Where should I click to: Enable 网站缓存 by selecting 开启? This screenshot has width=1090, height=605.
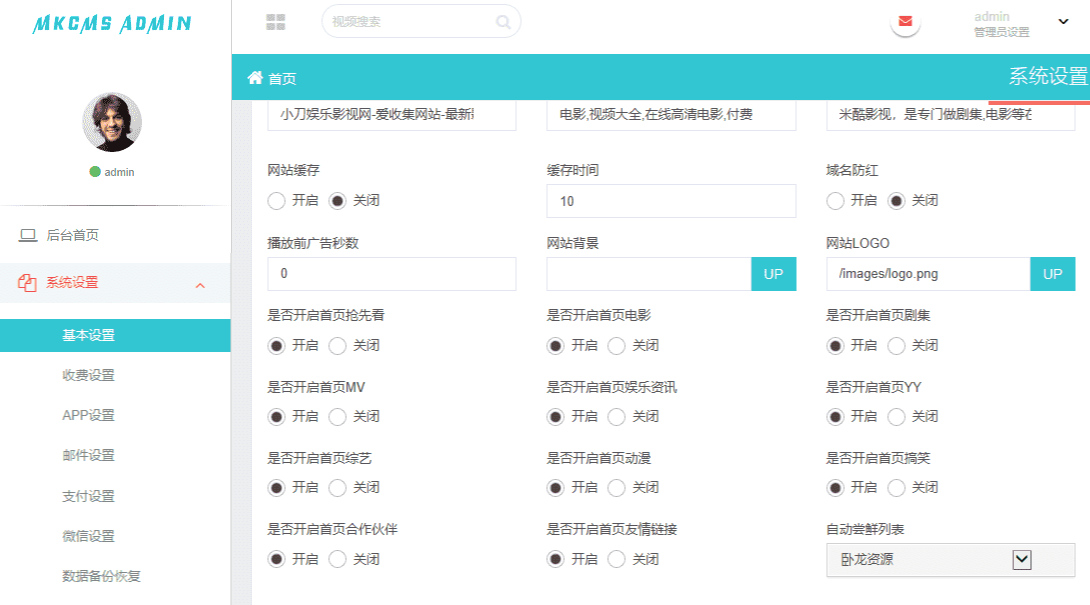pos(277,201)
